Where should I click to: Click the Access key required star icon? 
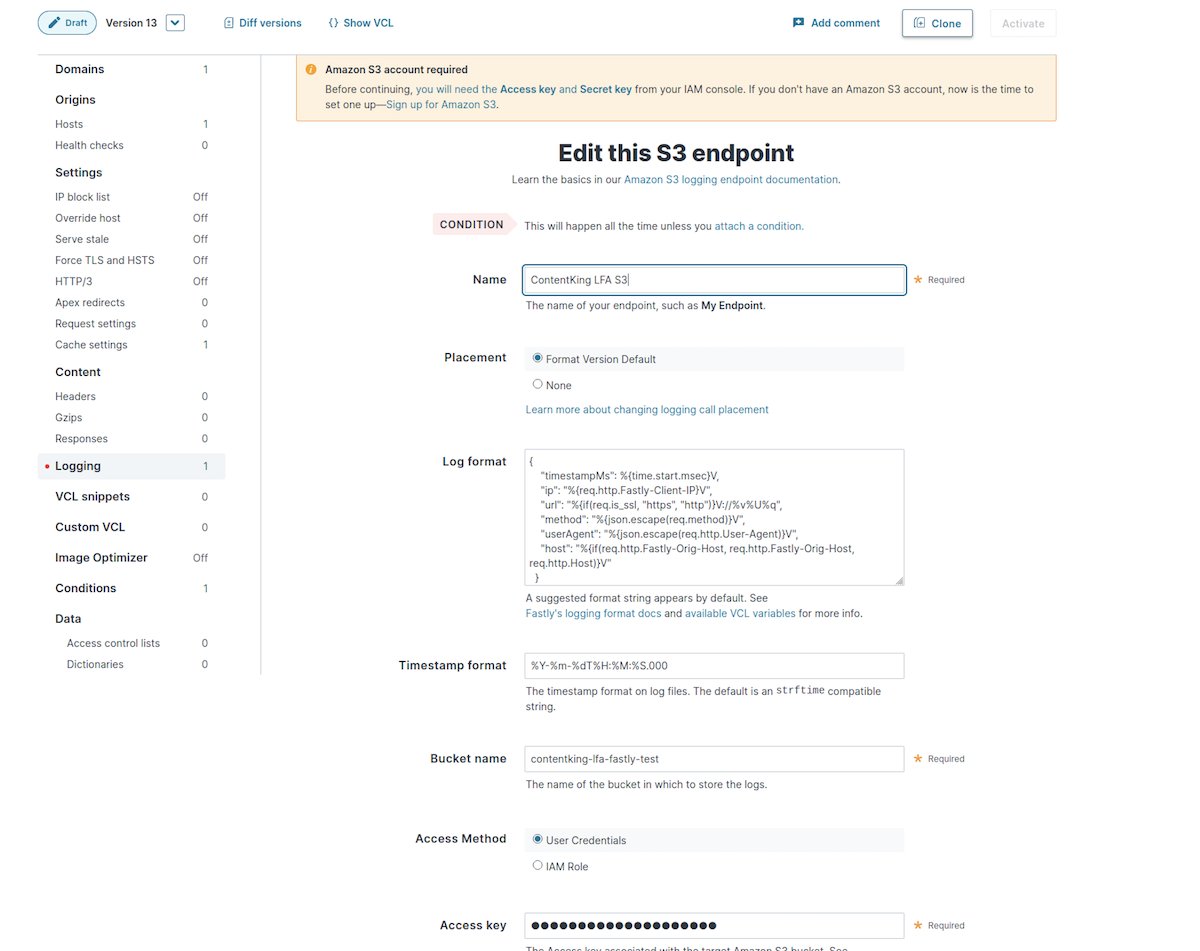tap(918, 926)
